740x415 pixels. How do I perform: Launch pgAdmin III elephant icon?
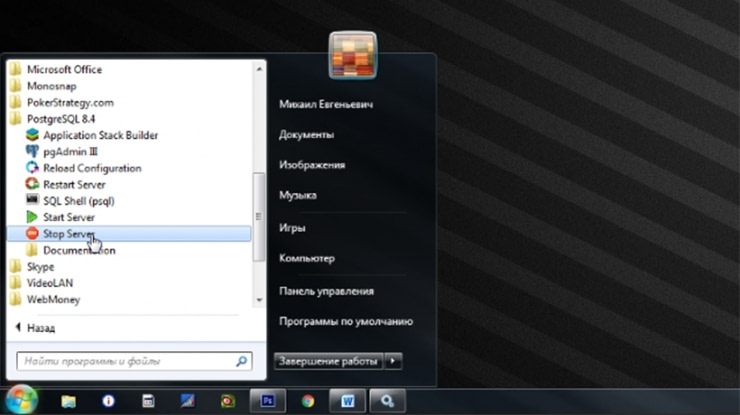pyautogui.click(x=32, y=152)
